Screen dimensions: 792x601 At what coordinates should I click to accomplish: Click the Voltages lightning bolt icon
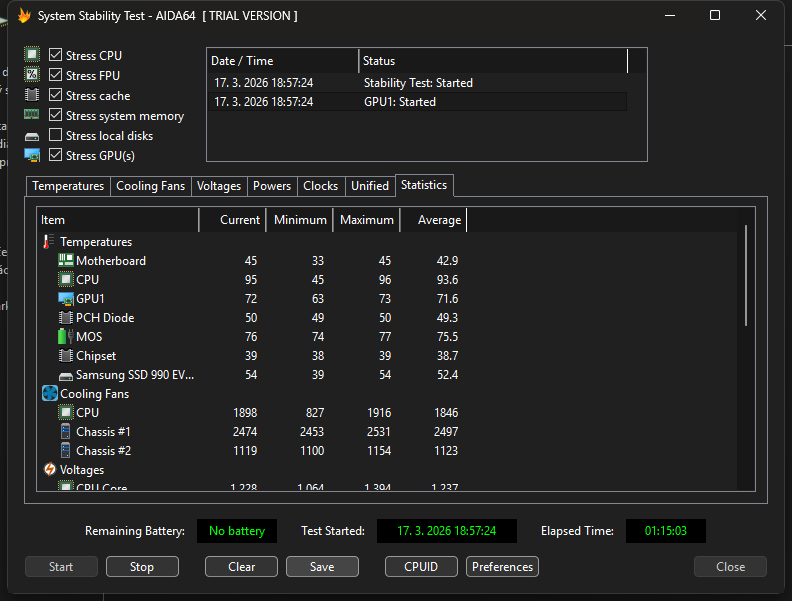click(x=50, y=469)
